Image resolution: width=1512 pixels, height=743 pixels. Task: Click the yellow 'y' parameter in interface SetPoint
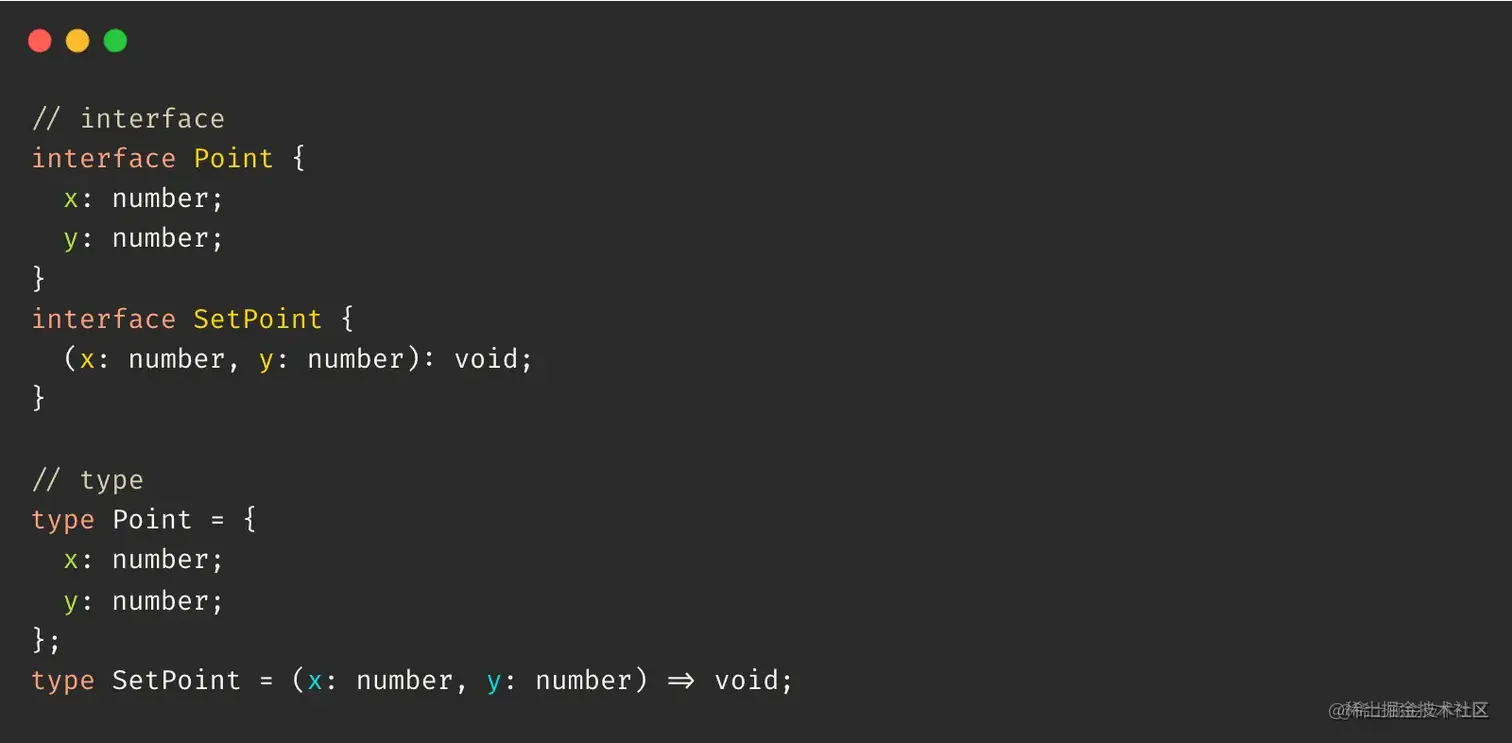[266, 360]
